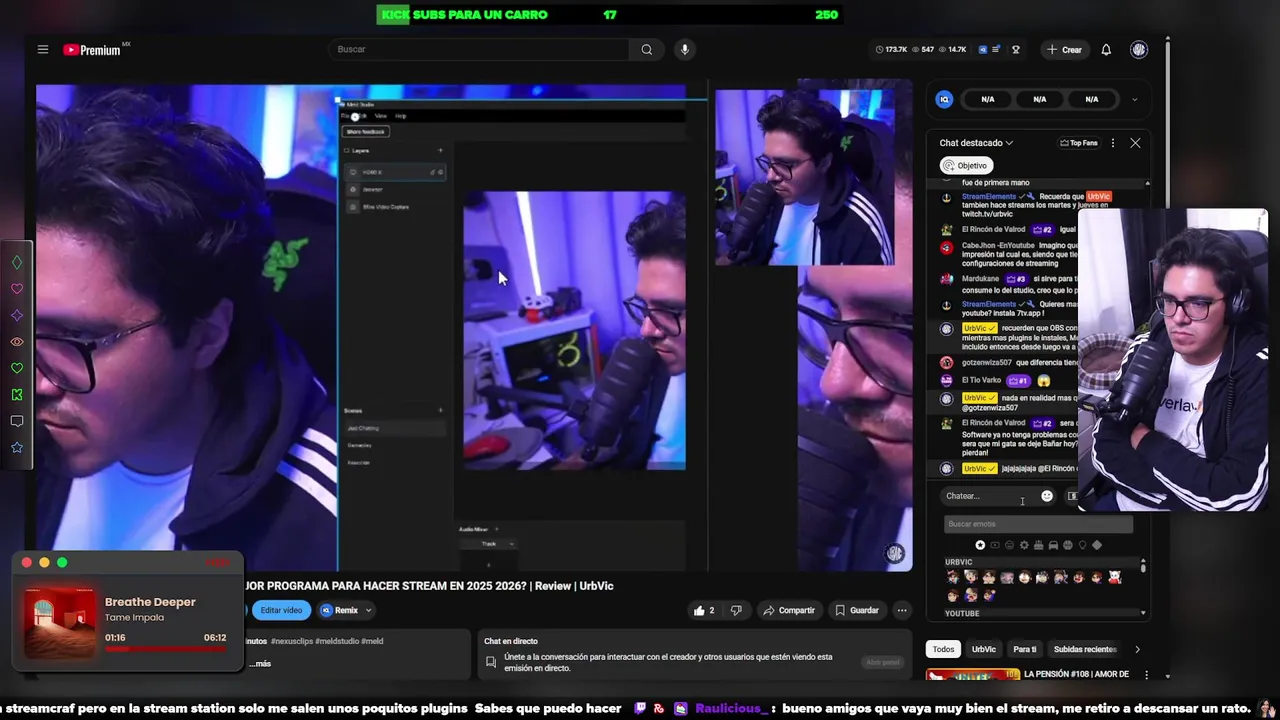The image size is (1280, 720).
Task: Select the car emote category
Action: (x=1053, y=545)
